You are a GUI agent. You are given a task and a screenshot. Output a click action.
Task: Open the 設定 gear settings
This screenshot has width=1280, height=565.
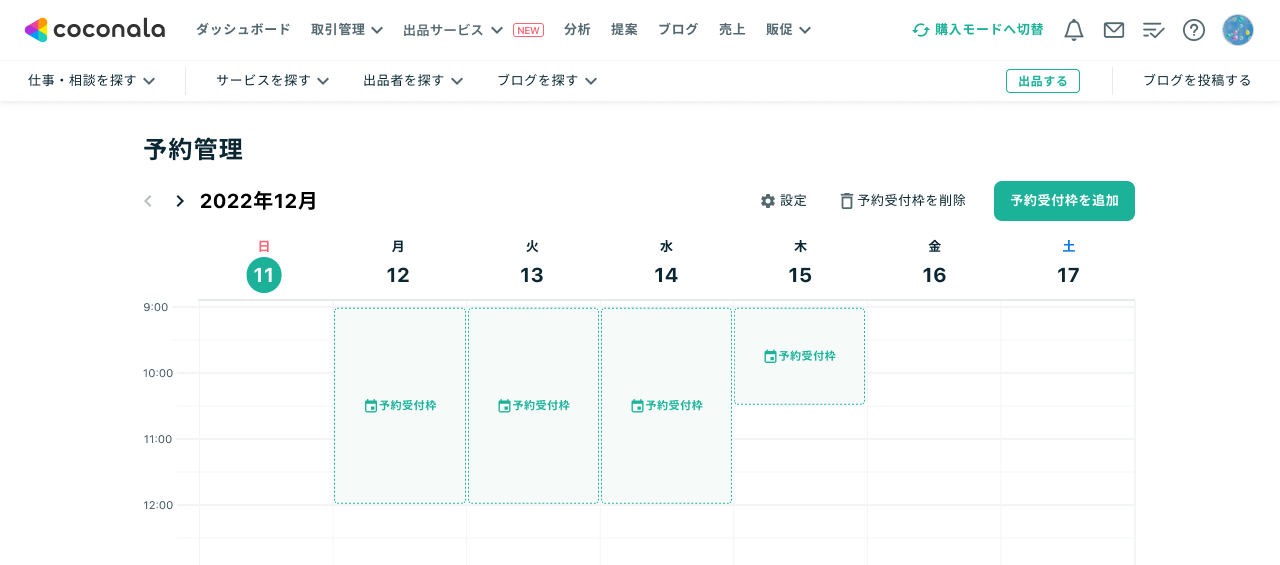(783, 201)
